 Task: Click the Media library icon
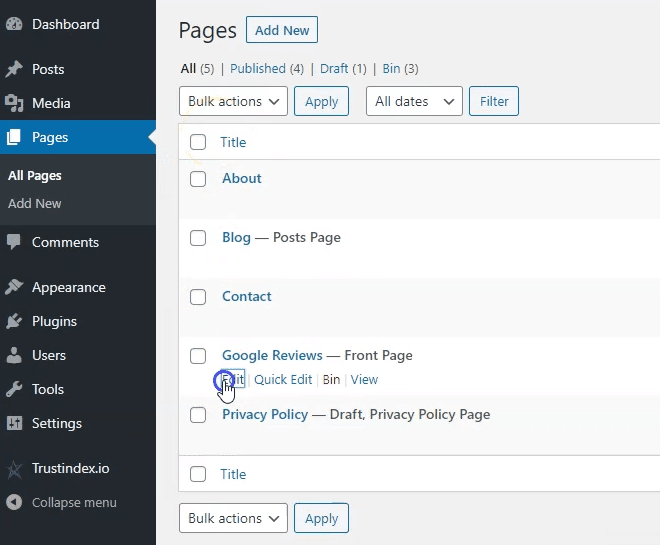click(x=14, y=103)
